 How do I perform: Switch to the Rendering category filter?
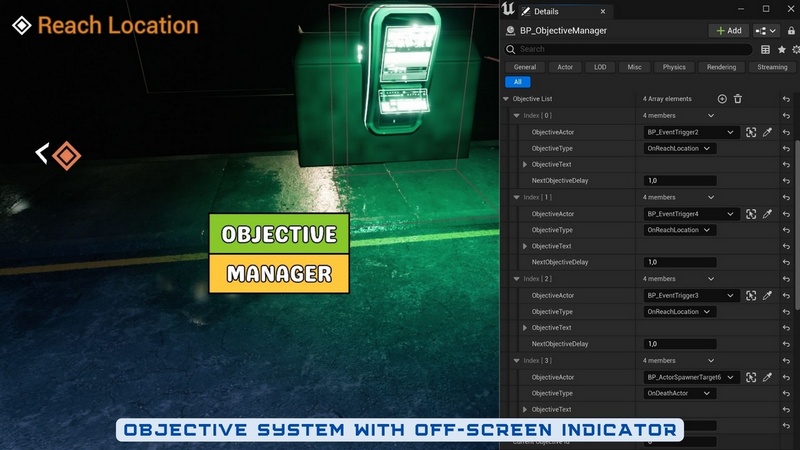coord(722,67)
